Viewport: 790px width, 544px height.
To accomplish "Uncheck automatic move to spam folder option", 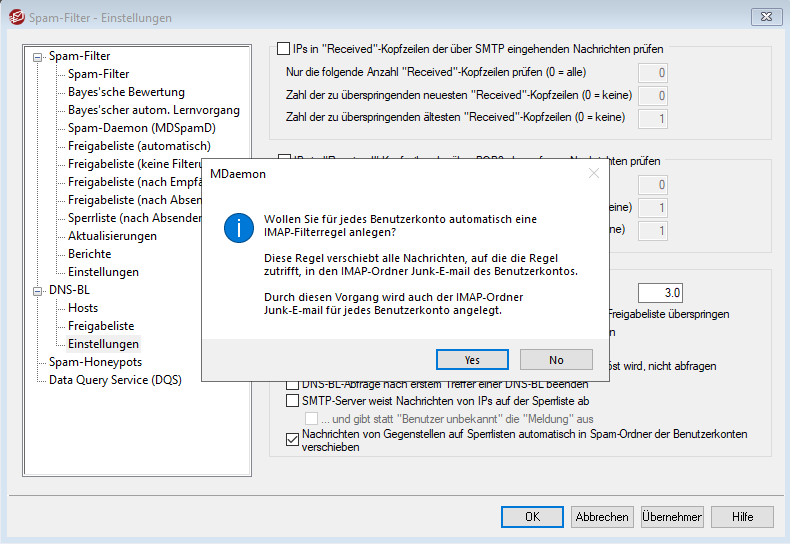I will tap(293, 440).
